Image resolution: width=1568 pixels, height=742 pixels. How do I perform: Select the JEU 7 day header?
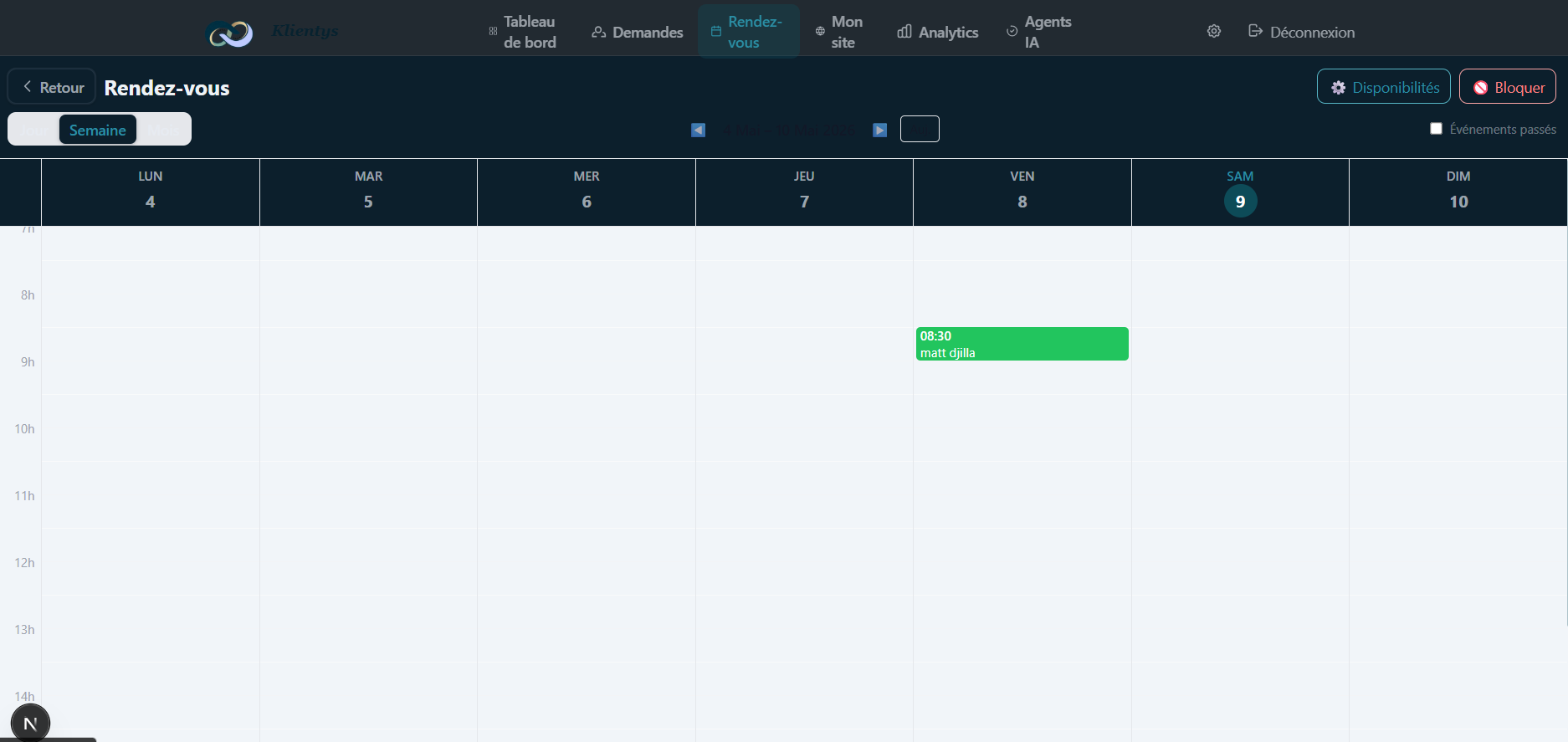tap(804, 192)
